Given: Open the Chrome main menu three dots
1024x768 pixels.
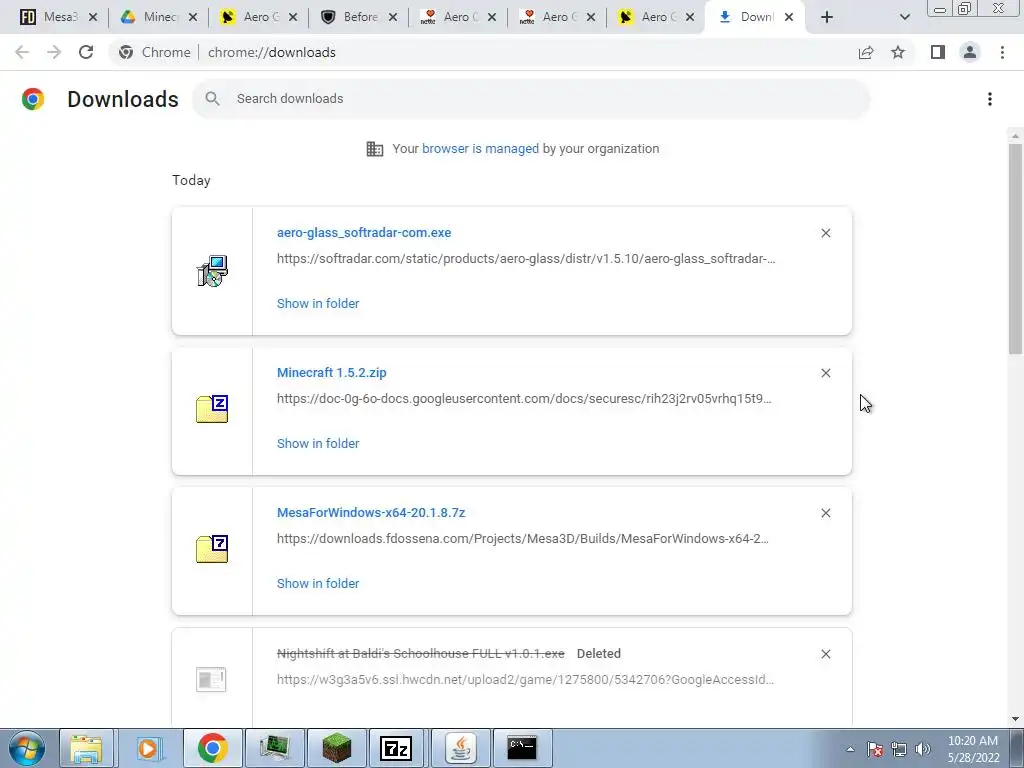Looking at the screenshot, I should (x=1002, y=52).
